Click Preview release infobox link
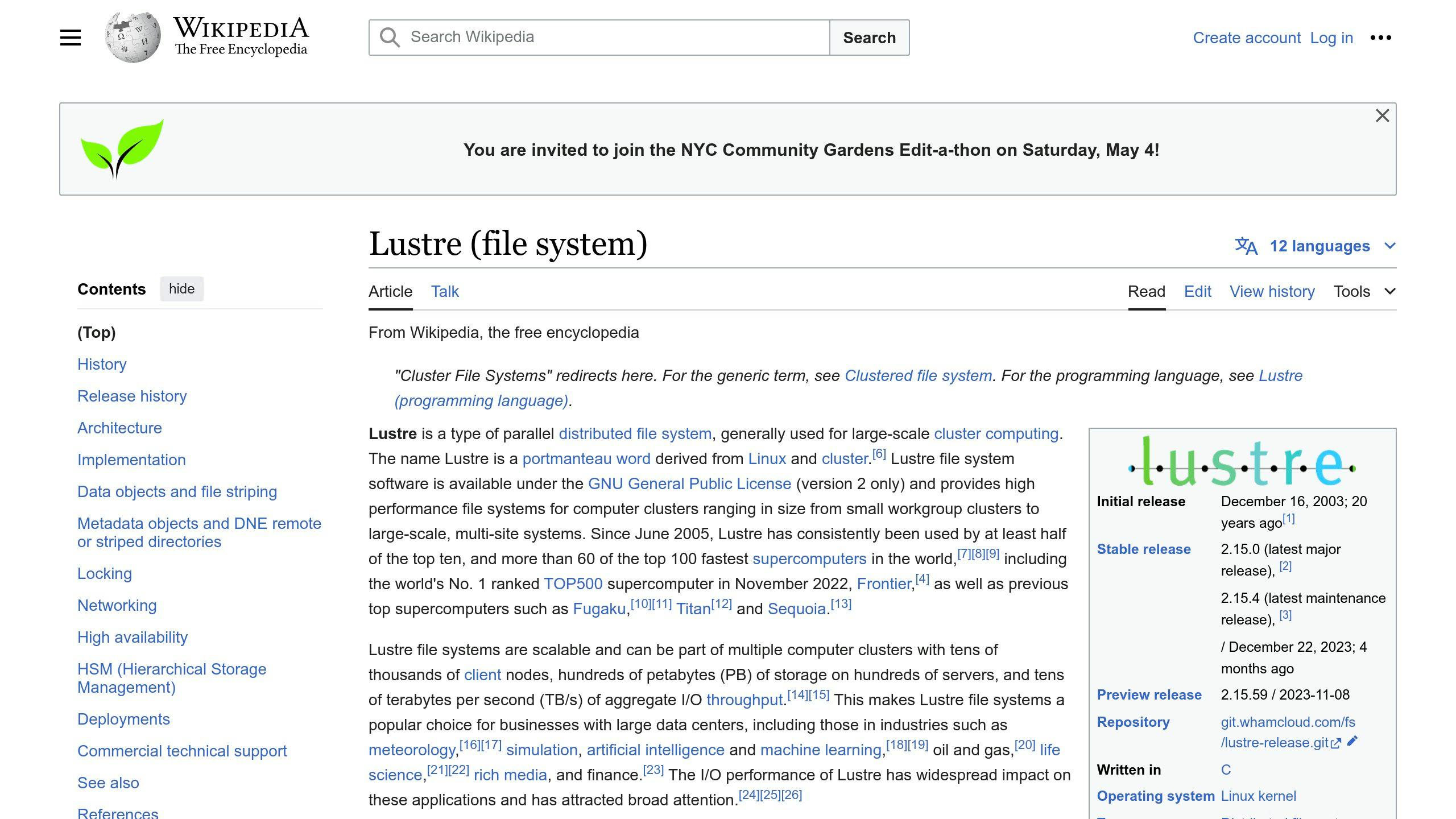 point(1149,694)
